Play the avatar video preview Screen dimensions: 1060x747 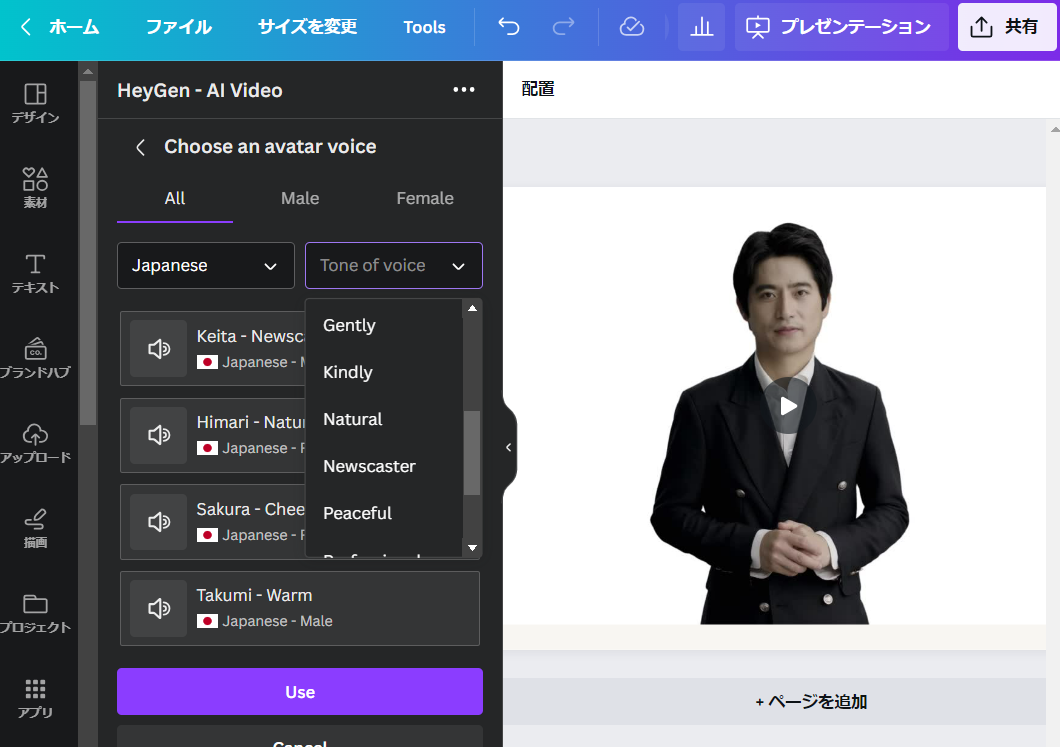[788, 406]
